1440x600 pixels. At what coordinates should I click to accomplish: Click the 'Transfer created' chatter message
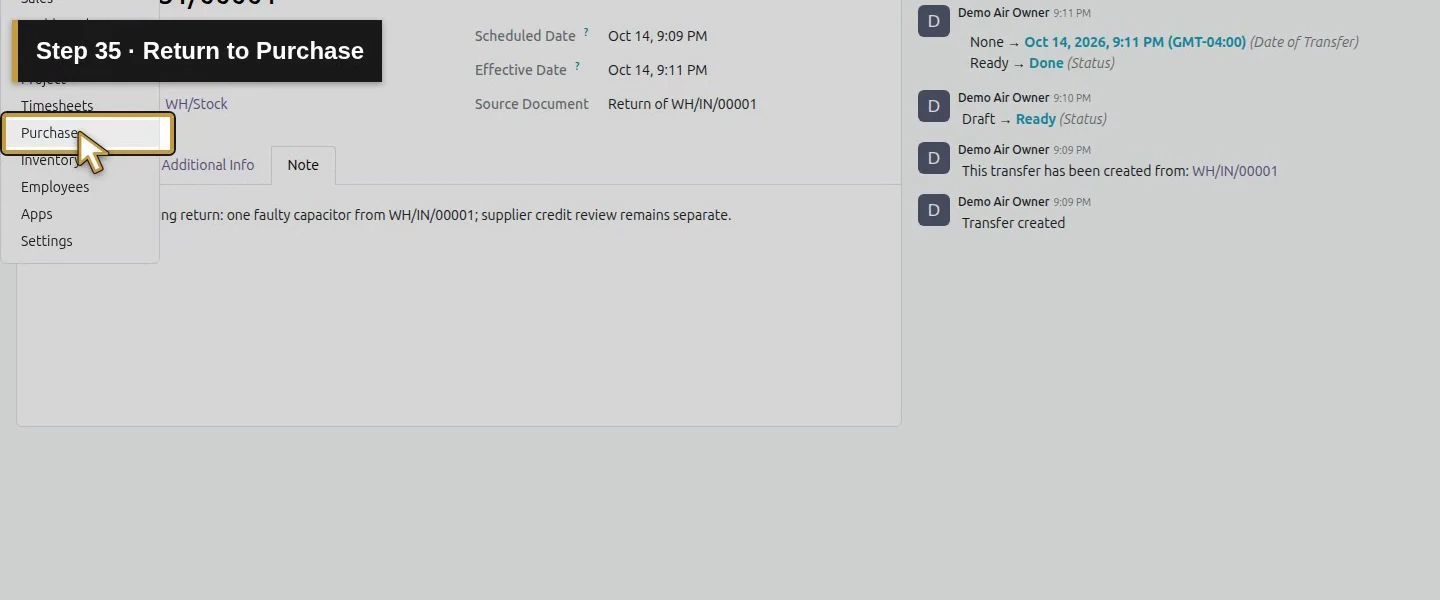[1013, 223]
